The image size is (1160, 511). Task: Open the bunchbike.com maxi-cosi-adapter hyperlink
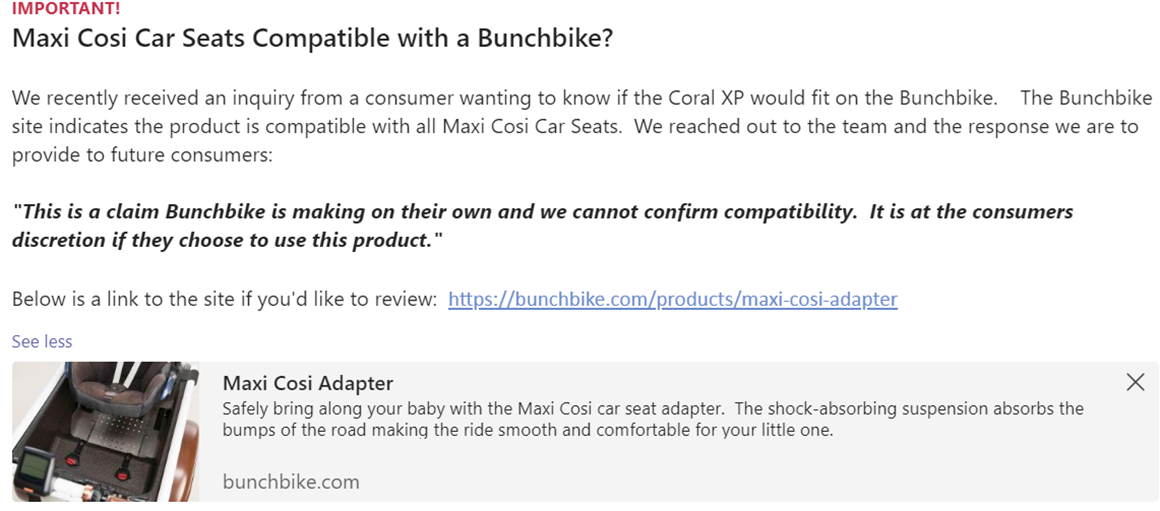tap(672, 299)
